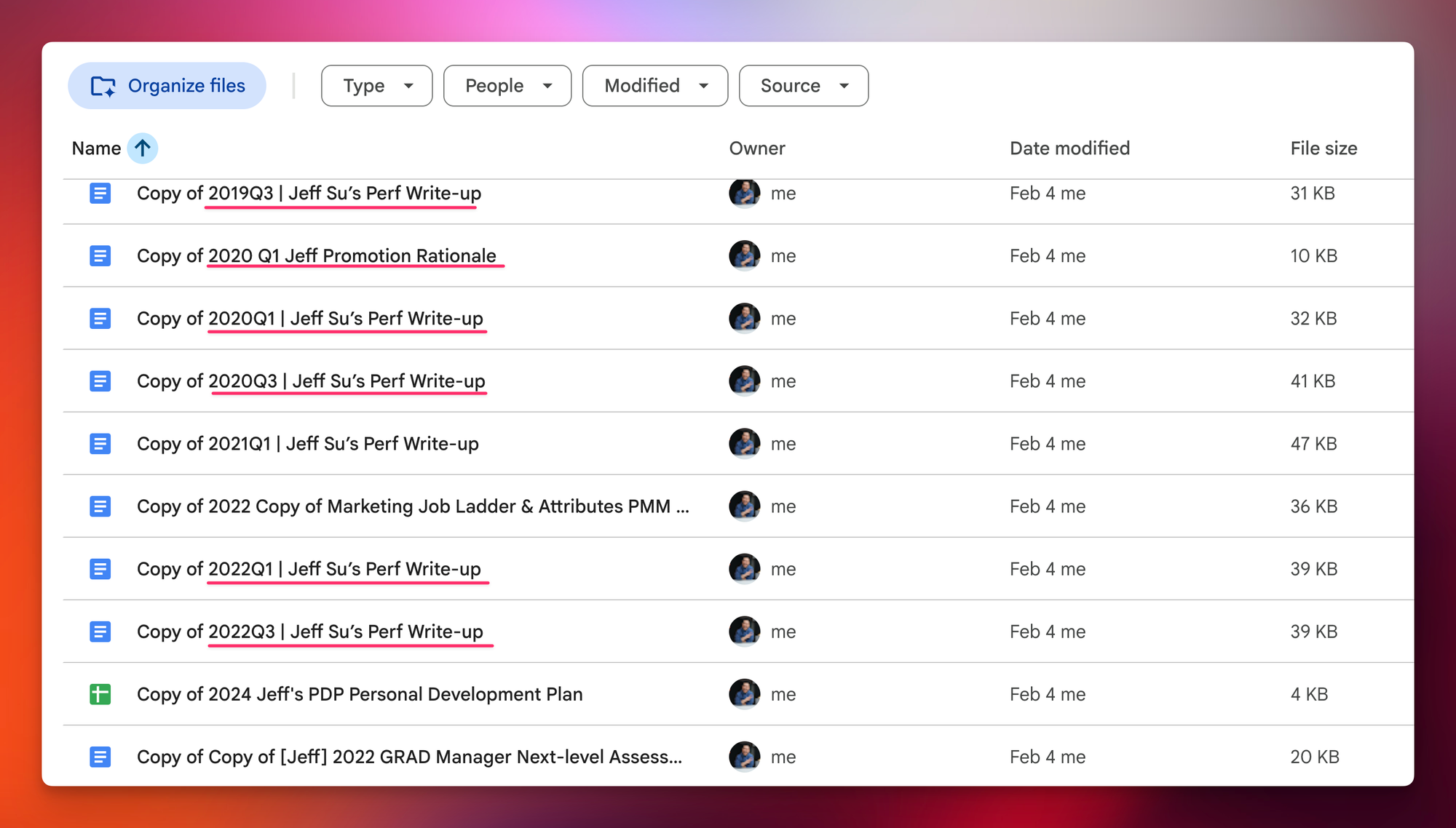
Task: Click owner avatar on 2022Q3 Perf Write-up row
Action: (x=744, y=632)
